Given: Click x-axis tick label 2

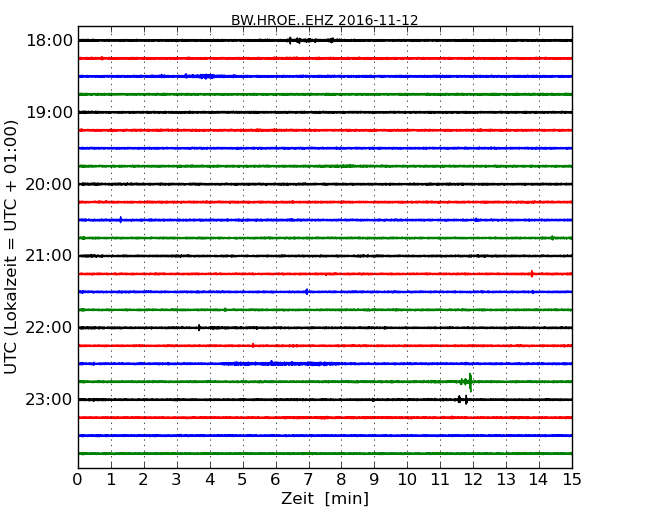Looking at the screenshot, I should pos(144,480).
